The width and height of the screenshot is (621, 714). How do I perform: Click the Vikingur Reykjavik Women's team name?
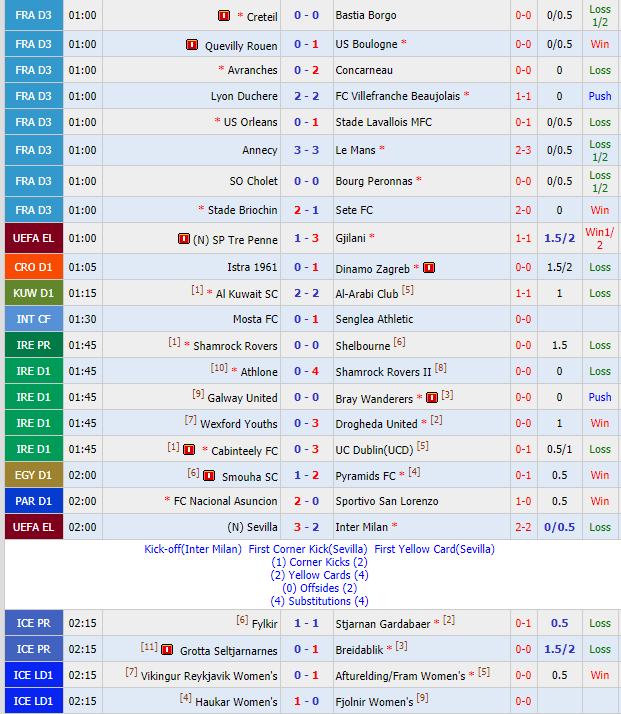click(209, 676)
